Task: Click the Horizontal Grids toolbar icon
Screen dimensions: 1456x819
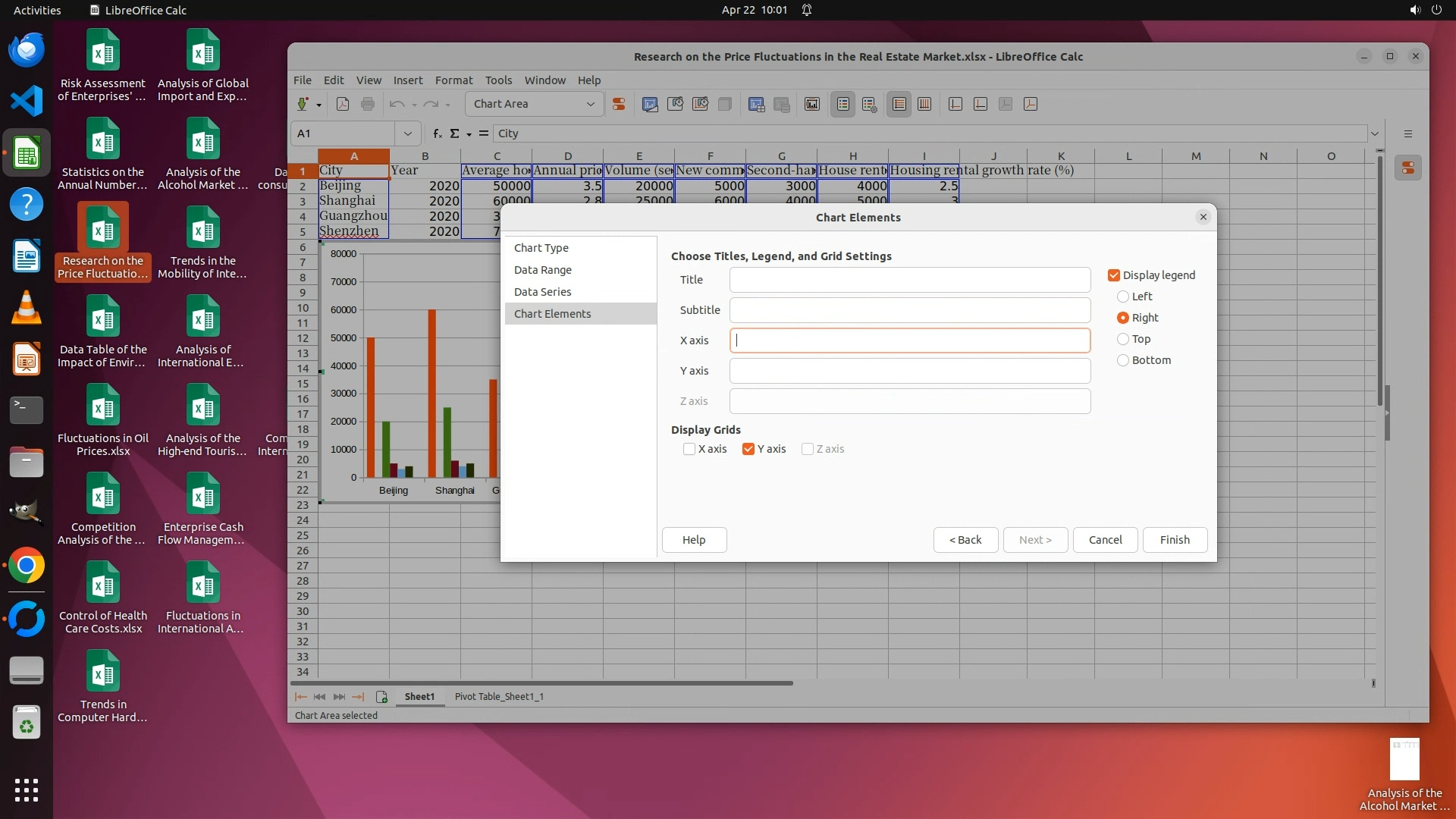Action: [899, 105]
